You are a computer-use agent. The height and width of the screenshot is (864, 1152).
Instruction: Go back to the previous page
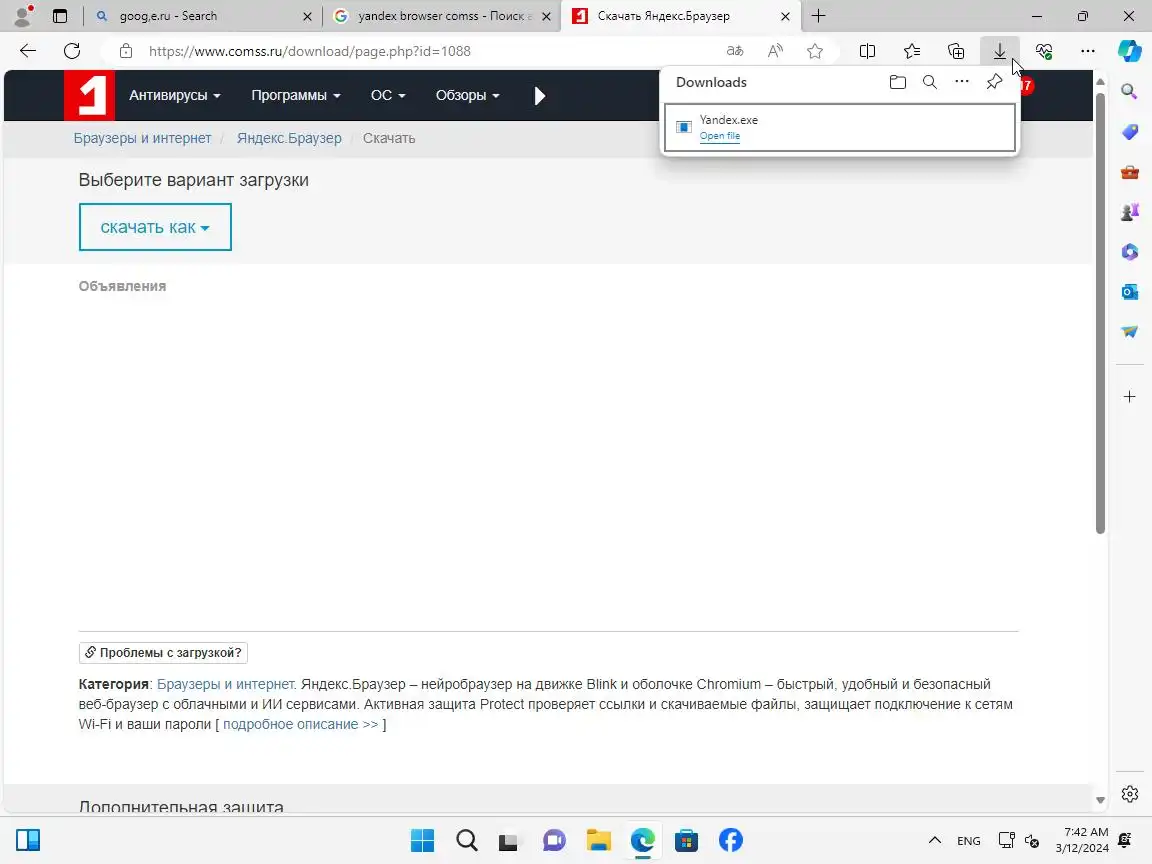[x=28, y=51]
